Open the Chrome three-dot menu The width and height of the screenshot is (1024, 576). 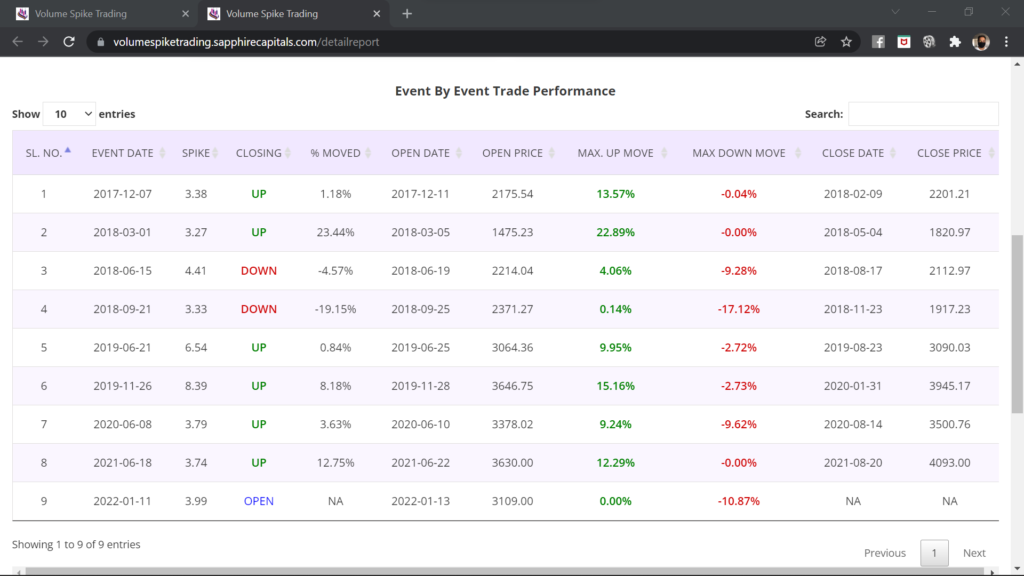point(1008,42)
